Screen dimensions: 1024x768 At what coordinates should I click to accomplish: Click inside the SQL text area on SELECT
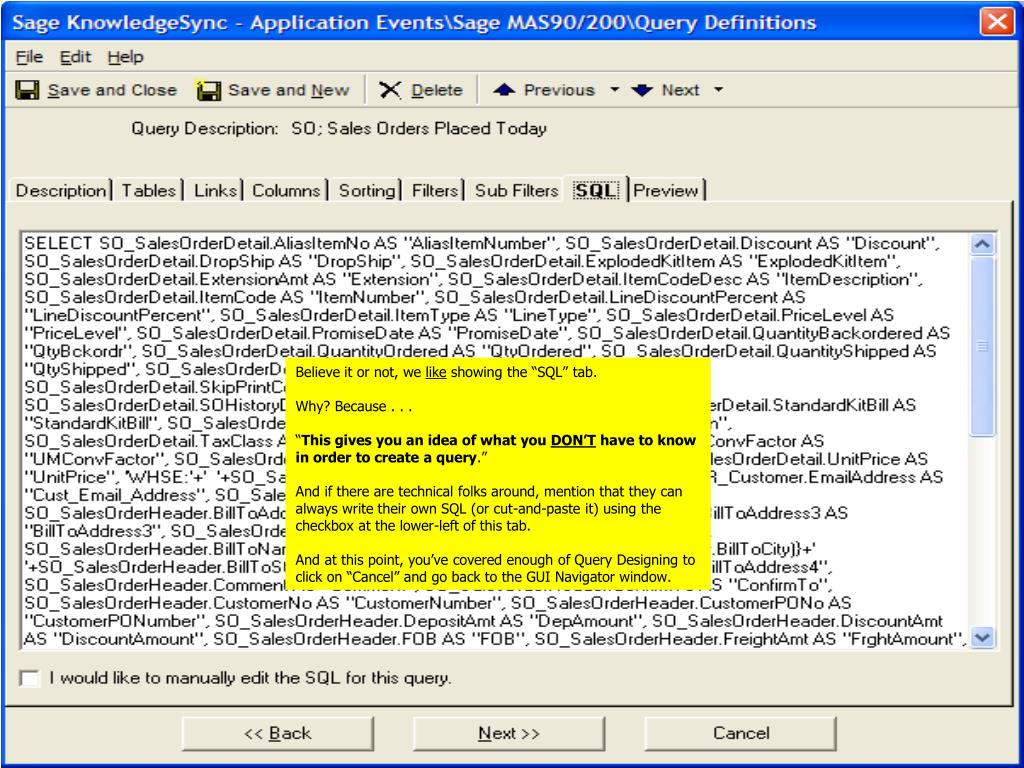click(x=58, y=244)
